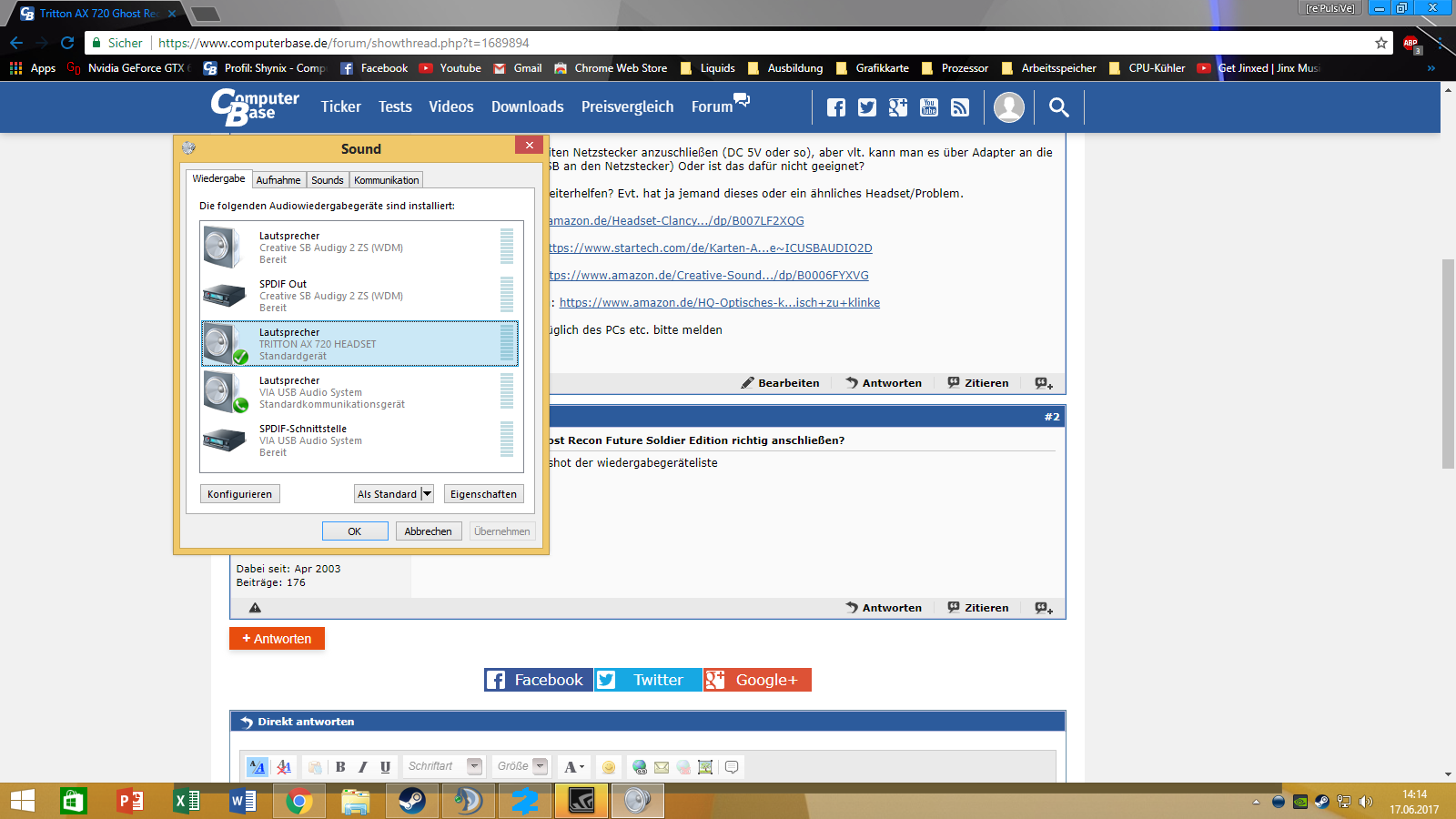Open the text color A dropdown
Image resolution: width=1456 pixels, height=819 pixels.
pos(573,767)
